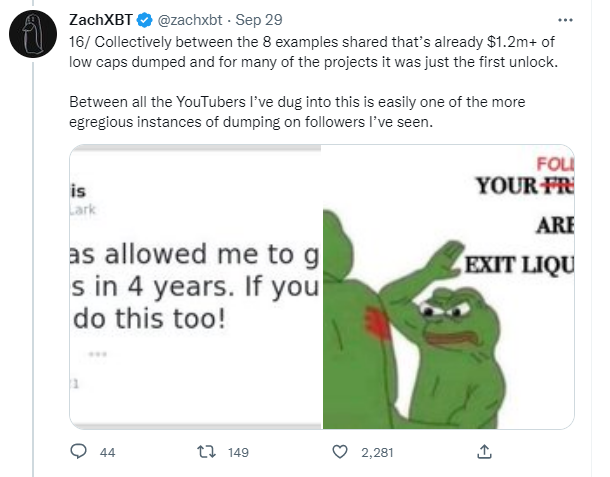Open the share icon menu
610x477 pixels.
click(x=484, y=452)
